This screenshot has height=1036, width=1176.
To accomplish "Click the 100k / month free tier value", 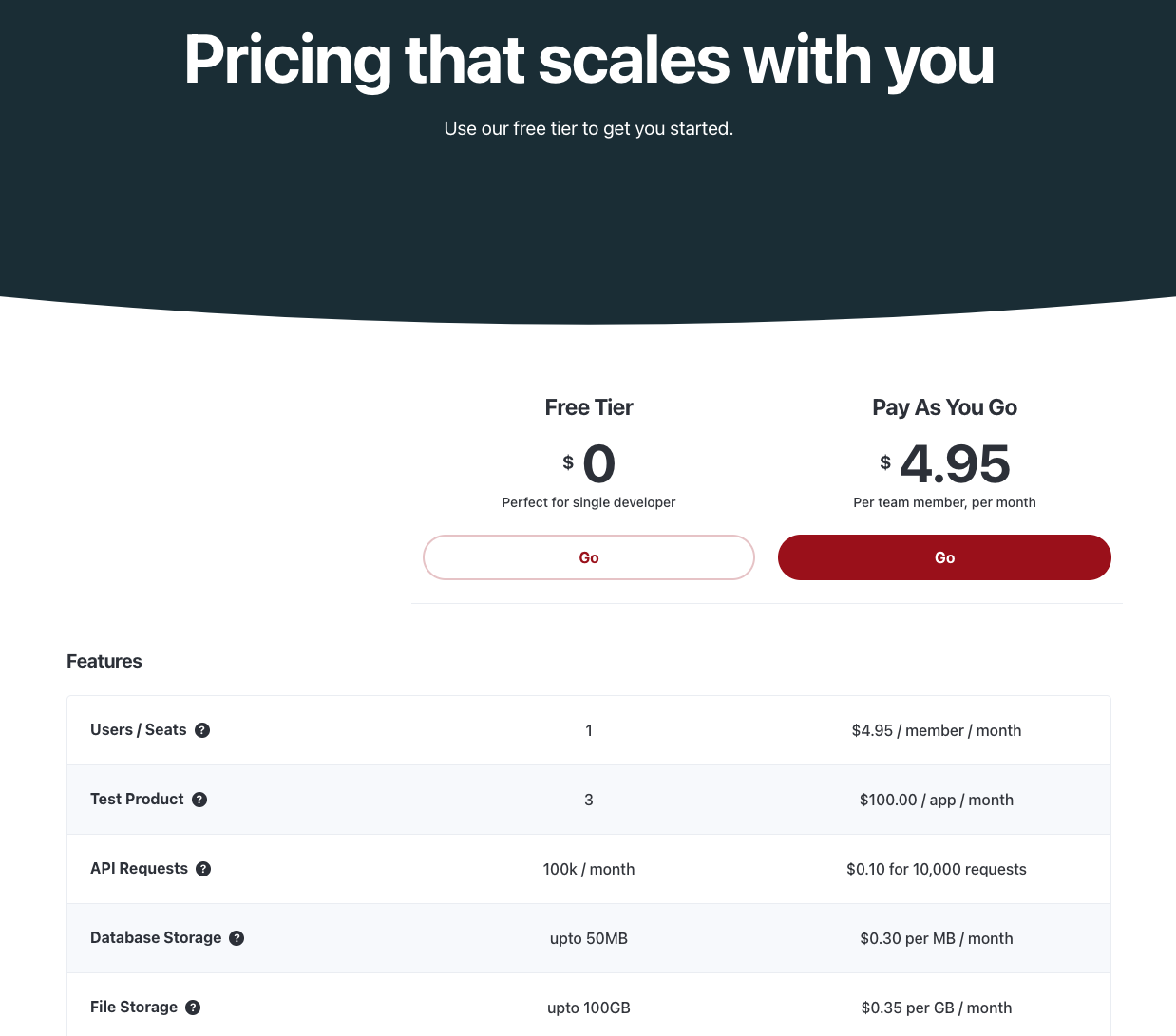I will pos(589,869).
